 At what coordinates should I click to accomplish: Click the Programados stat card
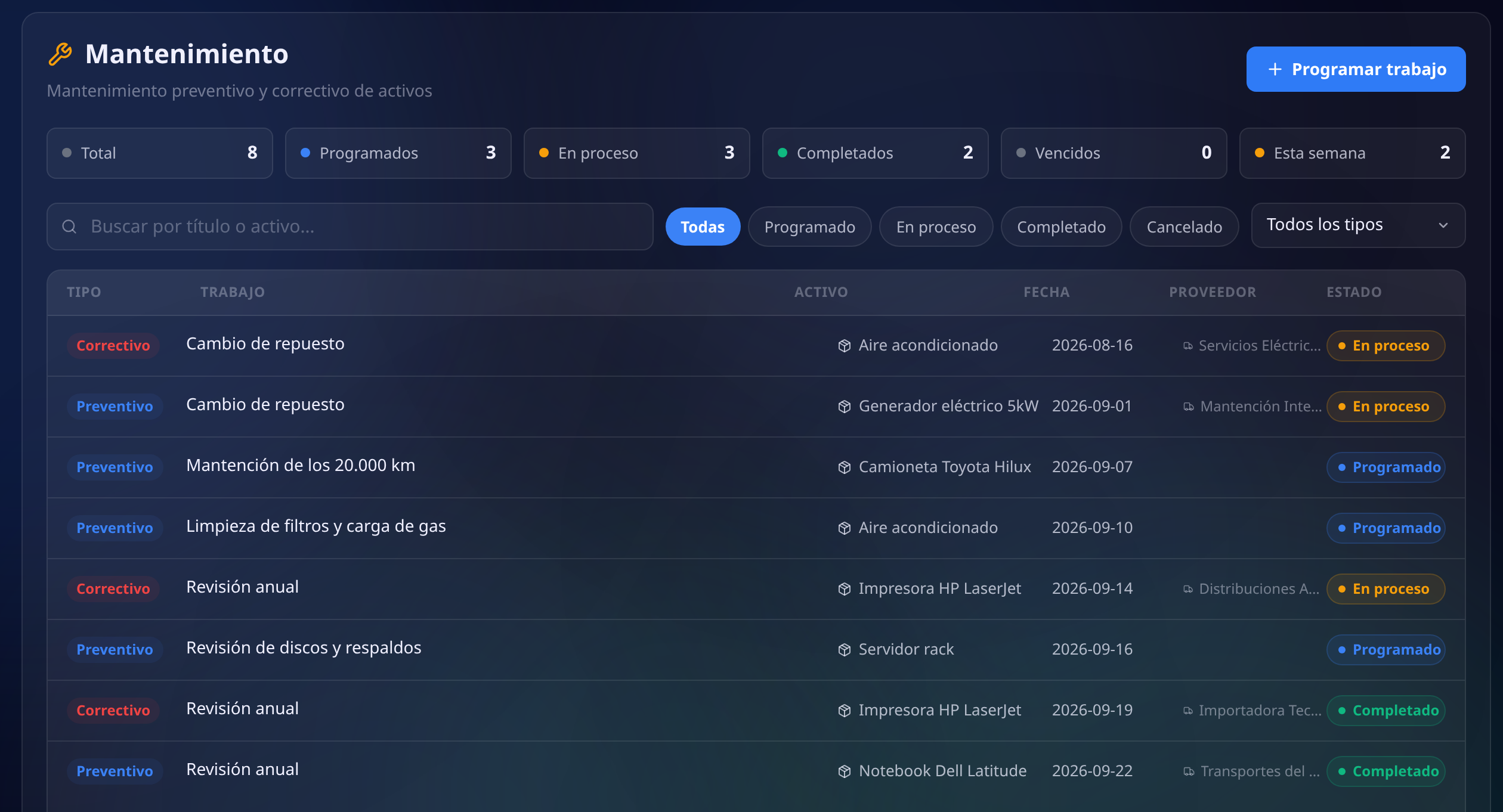pos(398,153)
